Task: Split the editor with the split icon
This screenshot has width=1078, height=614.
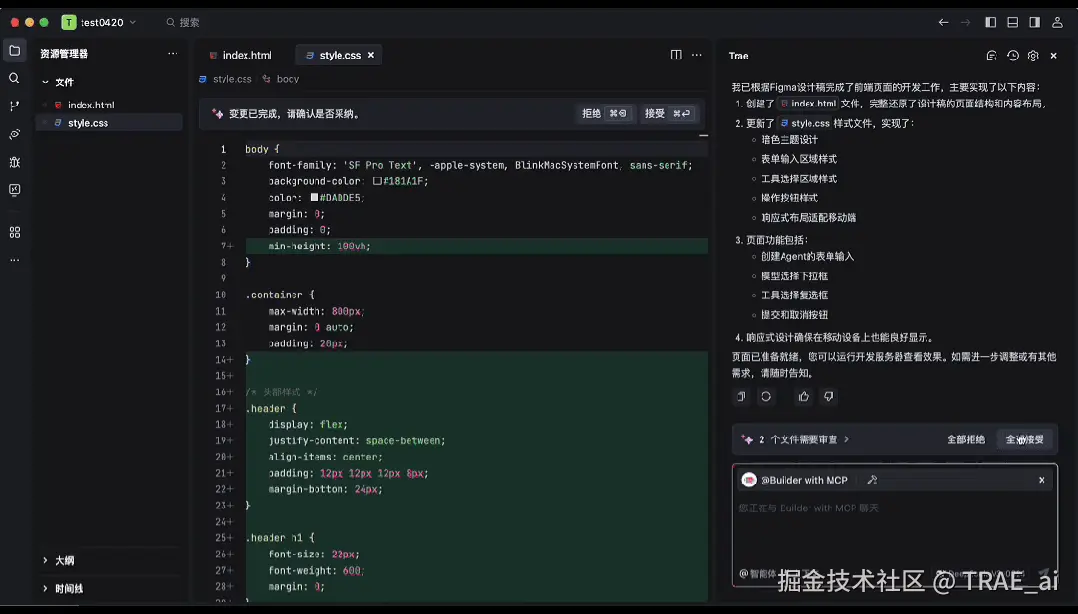Action: 676,55
